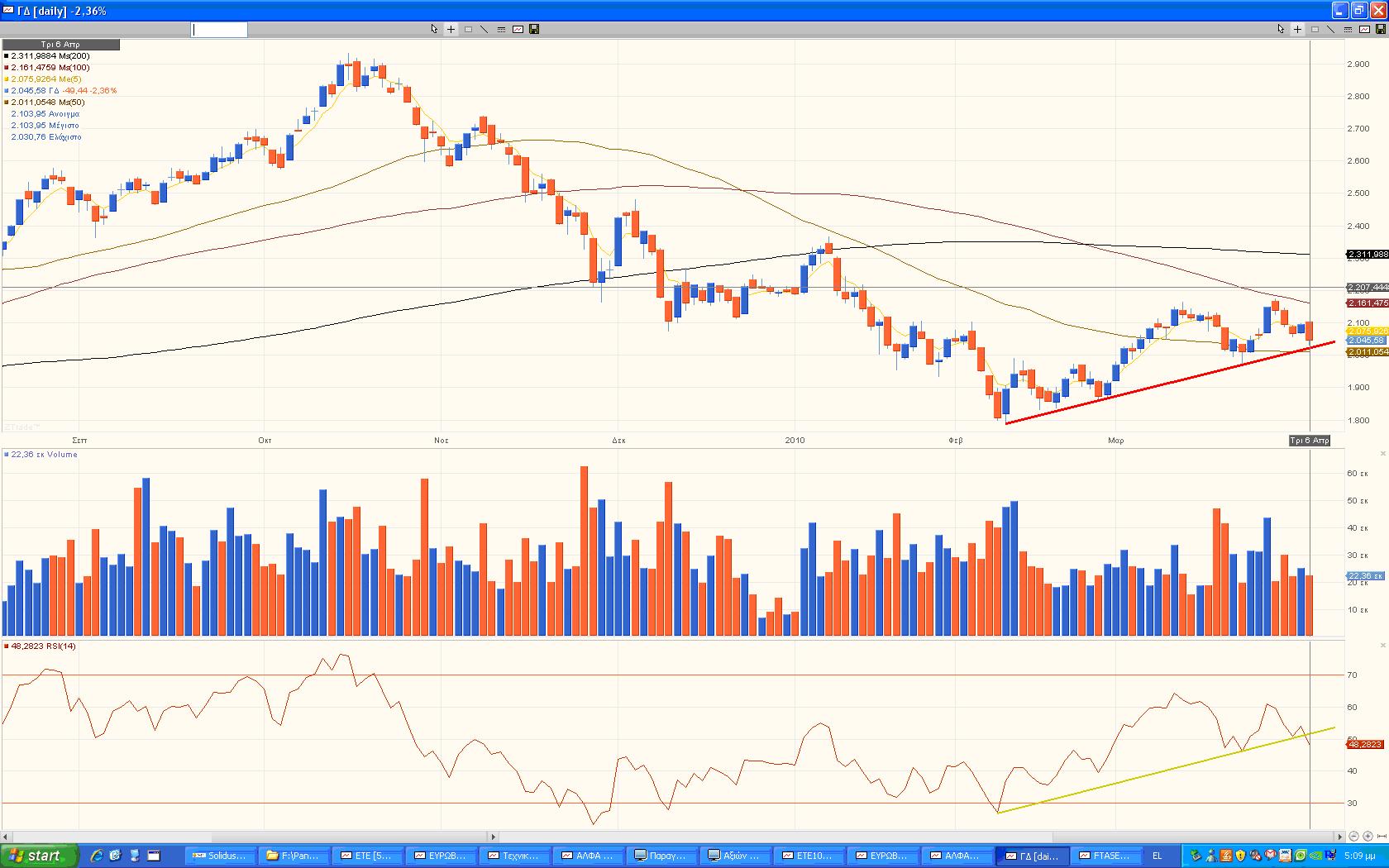This screenshot has width=1389, height=868.
Task: Select the crosshair cursor tool in left toolbar
Action: coord(451,29)
